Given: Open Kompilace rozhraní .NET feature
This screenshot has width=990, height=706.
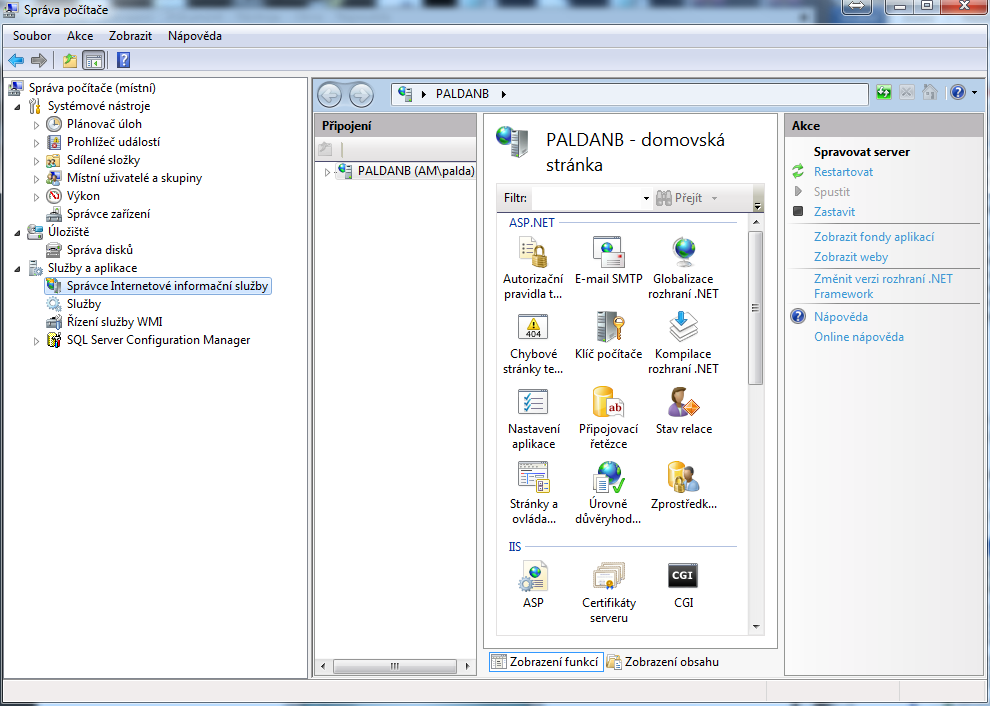Looking at the screenshot, I should 683,343.
